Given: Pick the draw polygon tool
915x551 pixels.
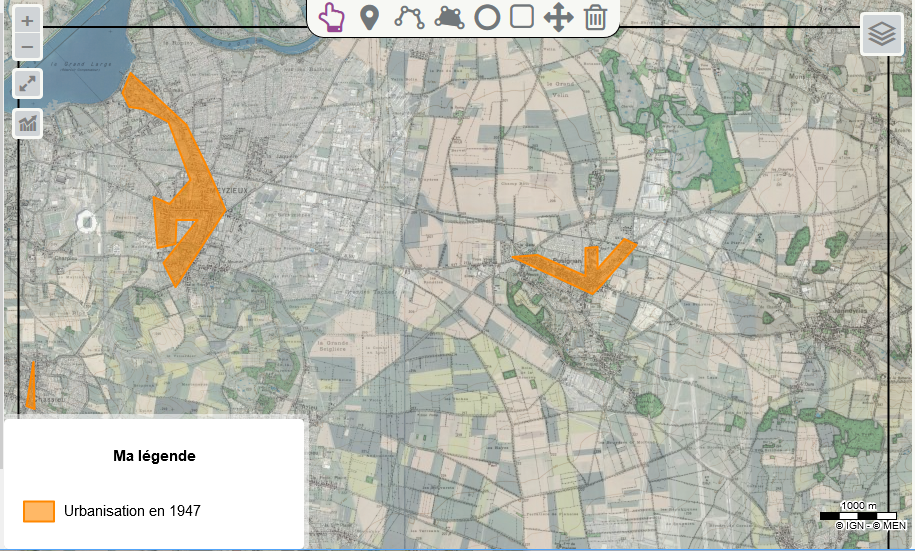Looking at the screenshot, I should click(449, 17).
